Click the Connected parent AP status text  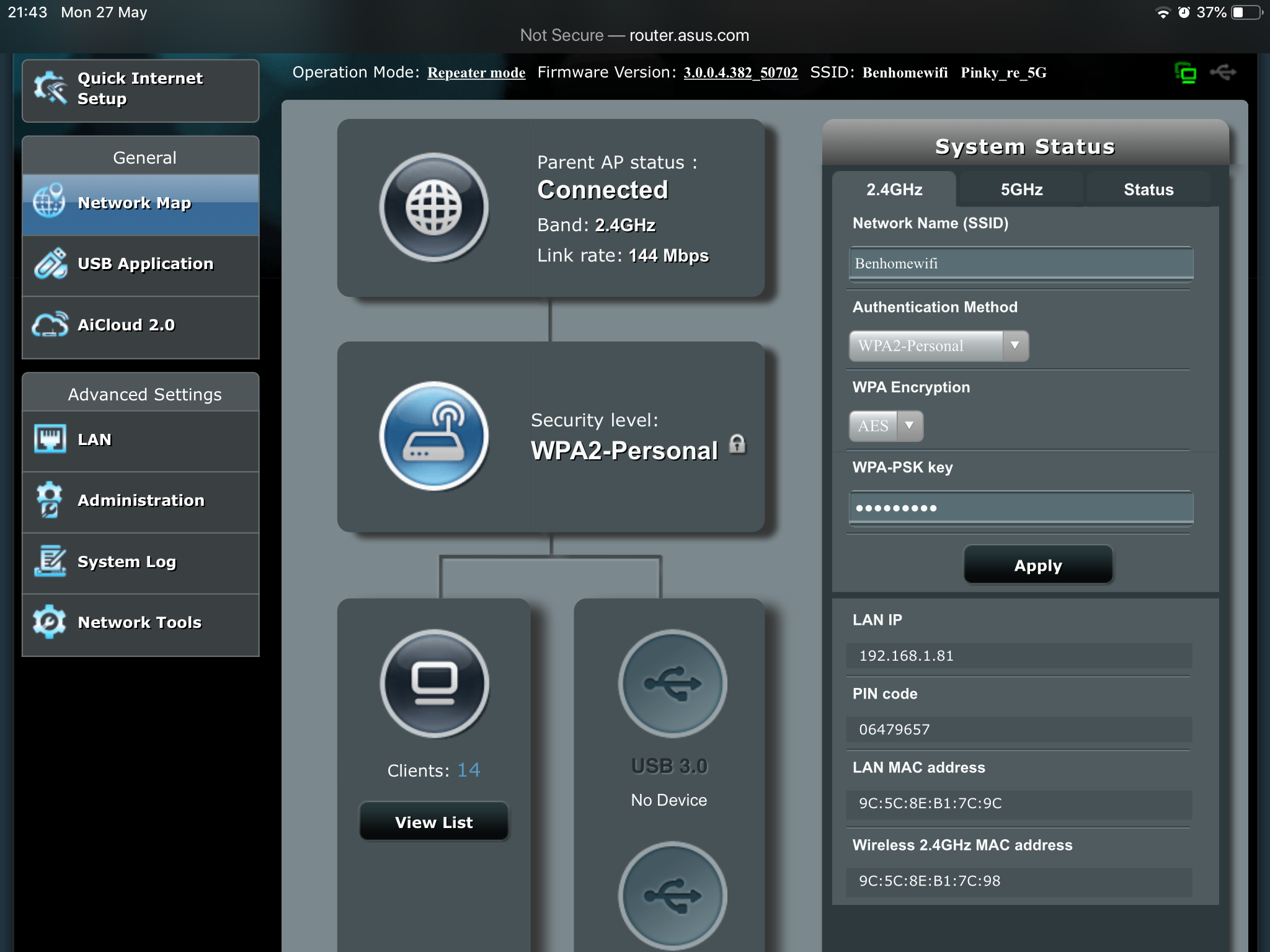pos(603,190)
